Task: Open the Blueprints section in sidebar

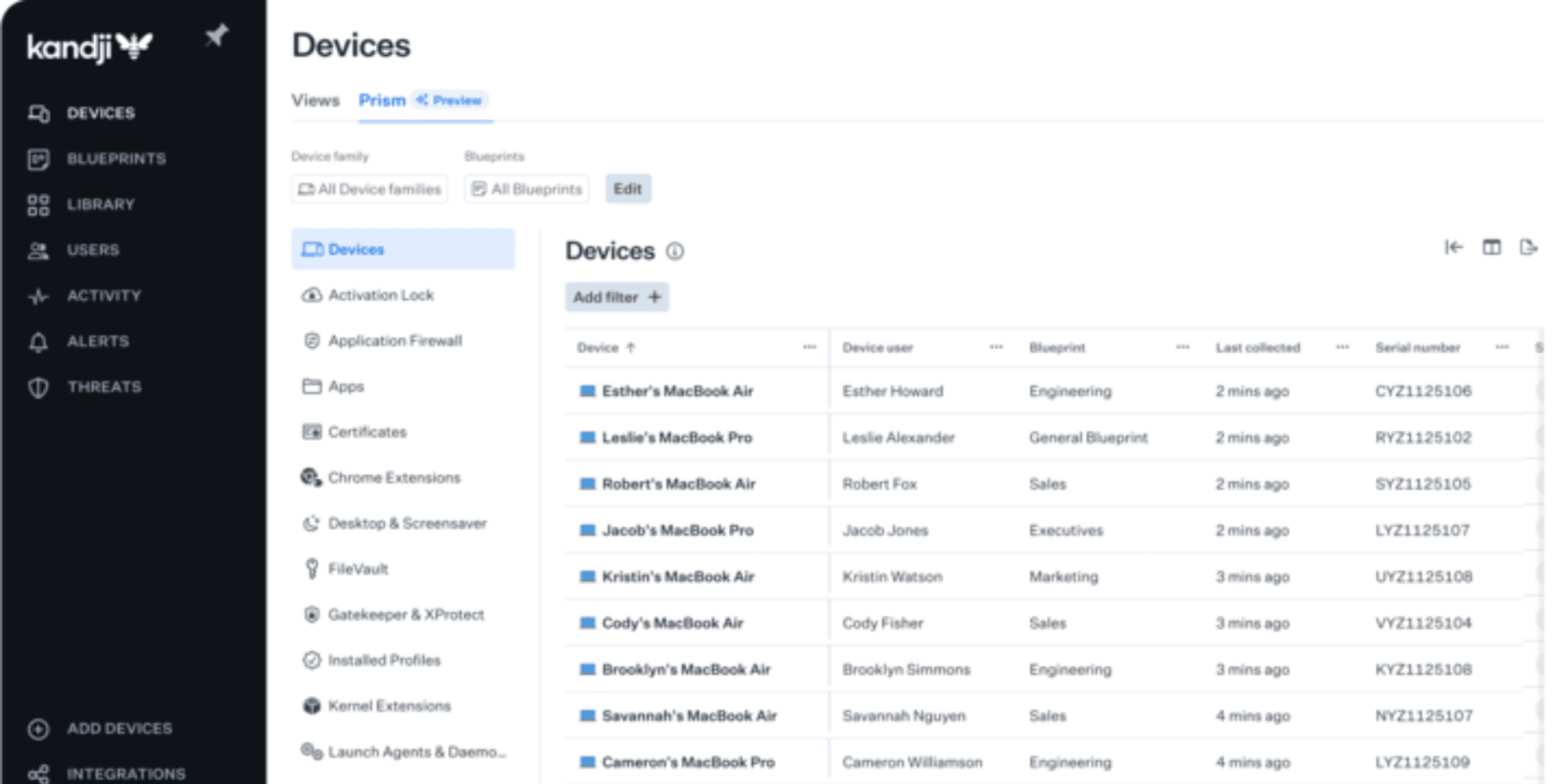Action: click(115, 159)
